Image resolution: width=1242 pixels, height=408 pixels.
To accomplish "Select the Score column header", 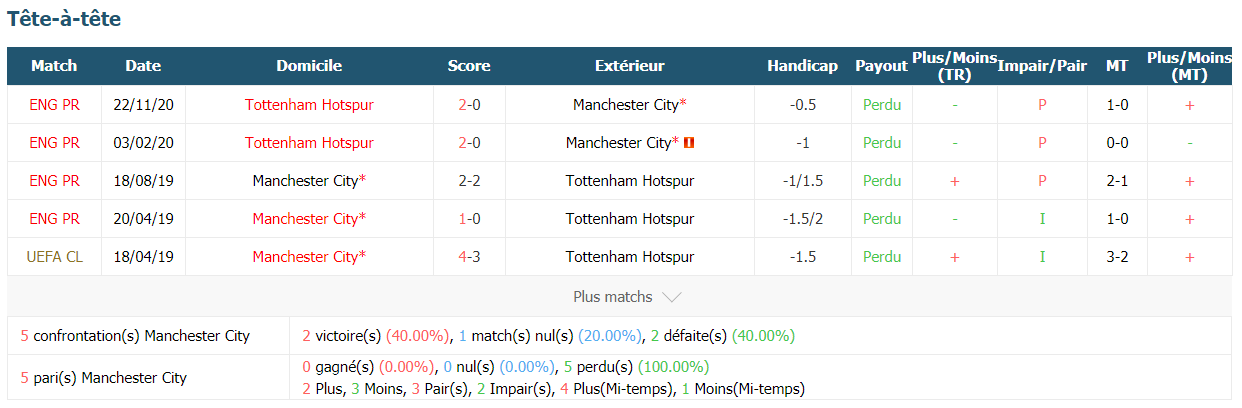I will click(x=469, y=66).
